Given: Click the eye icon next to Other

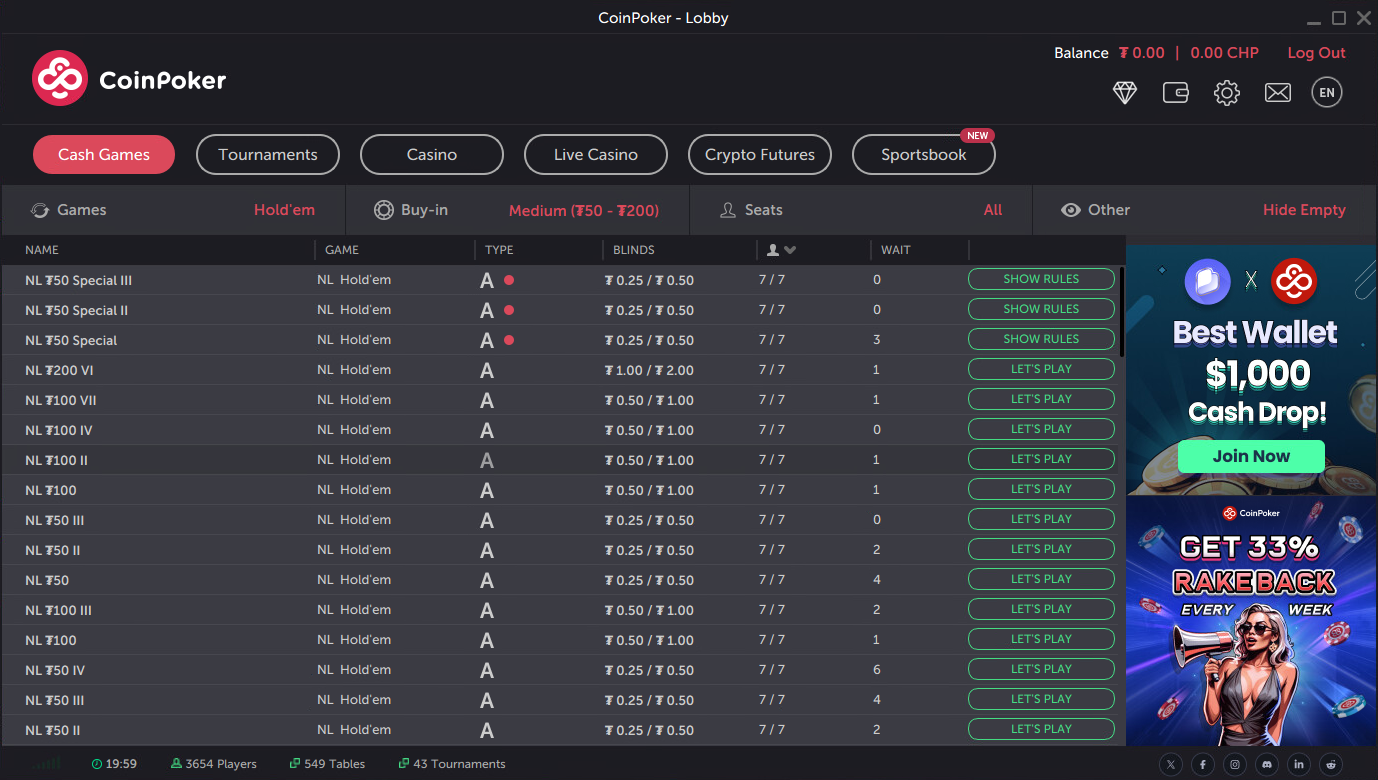Looking at the screenshot, I should 1071,210.
